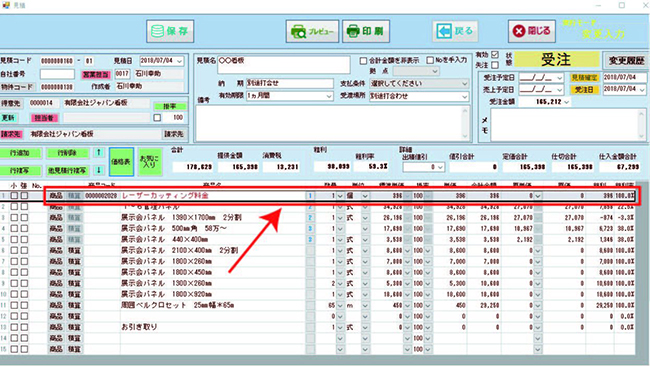
Task: Open the 有効期限 dropdown showing 1ヵ月間
Action: 329,96
